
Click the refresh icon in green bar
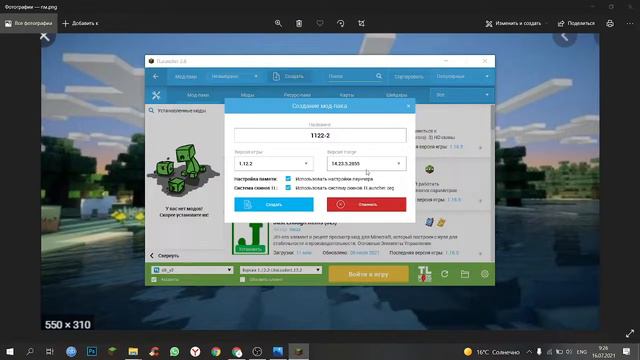tap(444, 274)
